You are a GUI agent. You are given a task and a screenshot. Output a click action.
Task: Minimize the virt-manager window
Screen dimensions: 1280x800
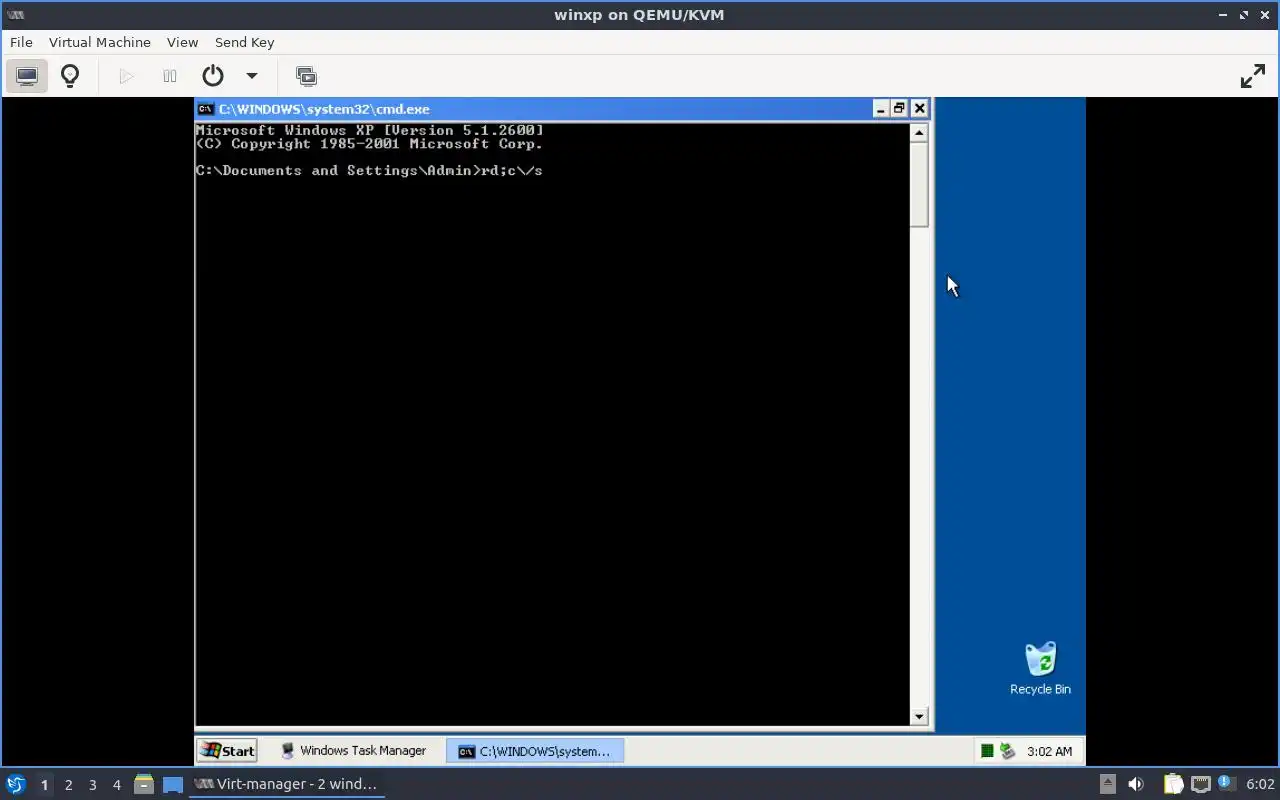point(1223,15)
